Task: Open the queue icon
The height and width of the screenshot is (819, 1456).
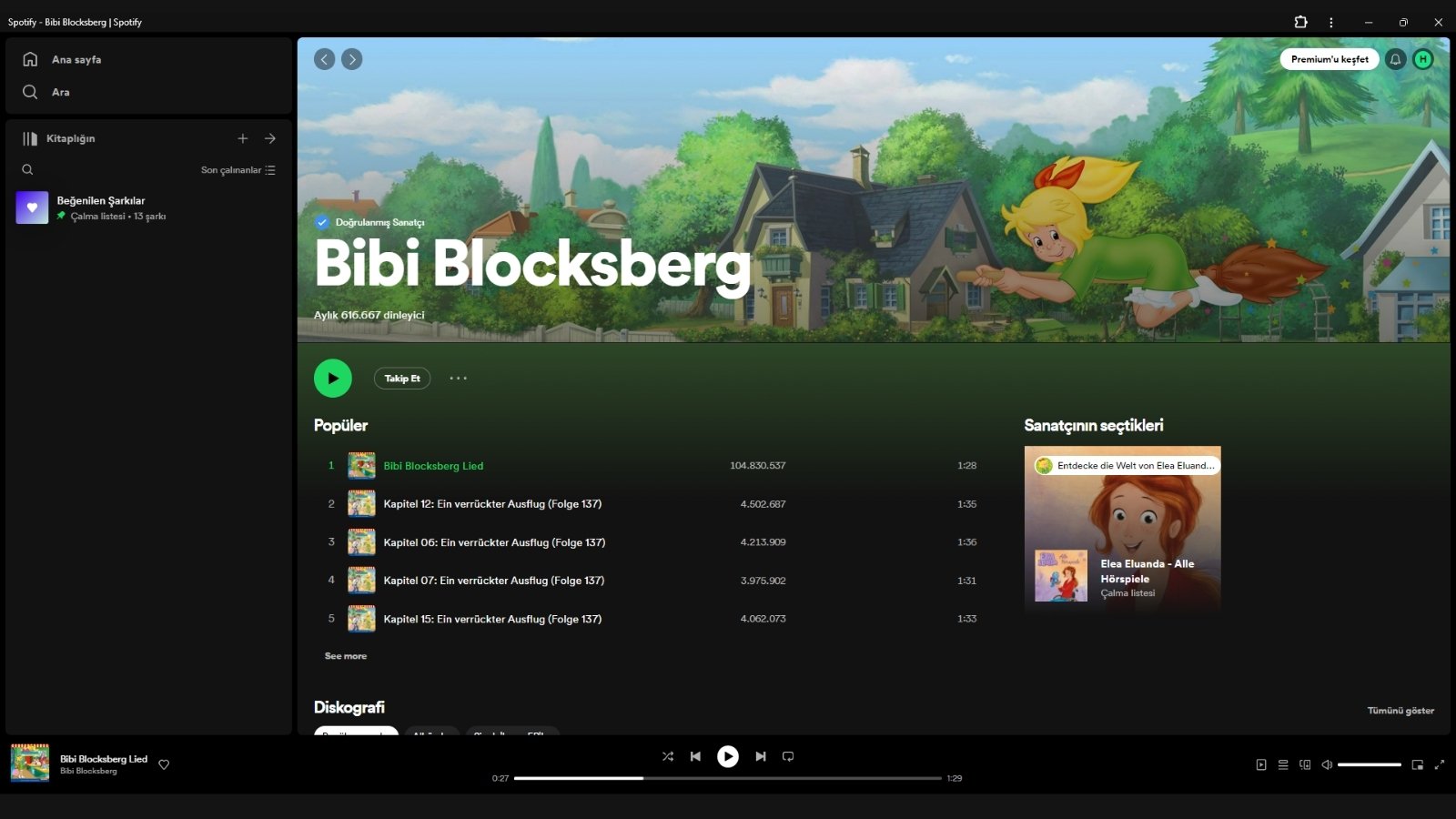Action: tap(1283, 765)
